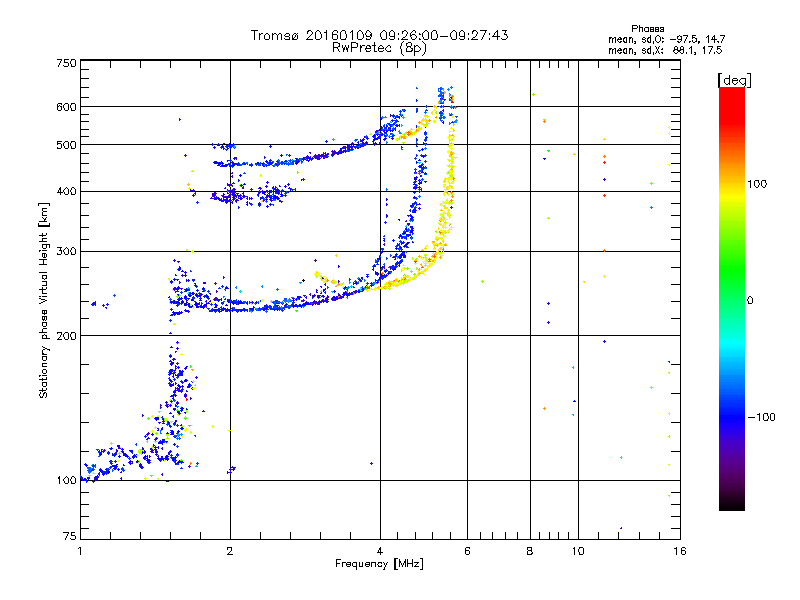Click the colorbar label '-100'
Viewport: 800px width, 600px height.
(x=761, y=417)
